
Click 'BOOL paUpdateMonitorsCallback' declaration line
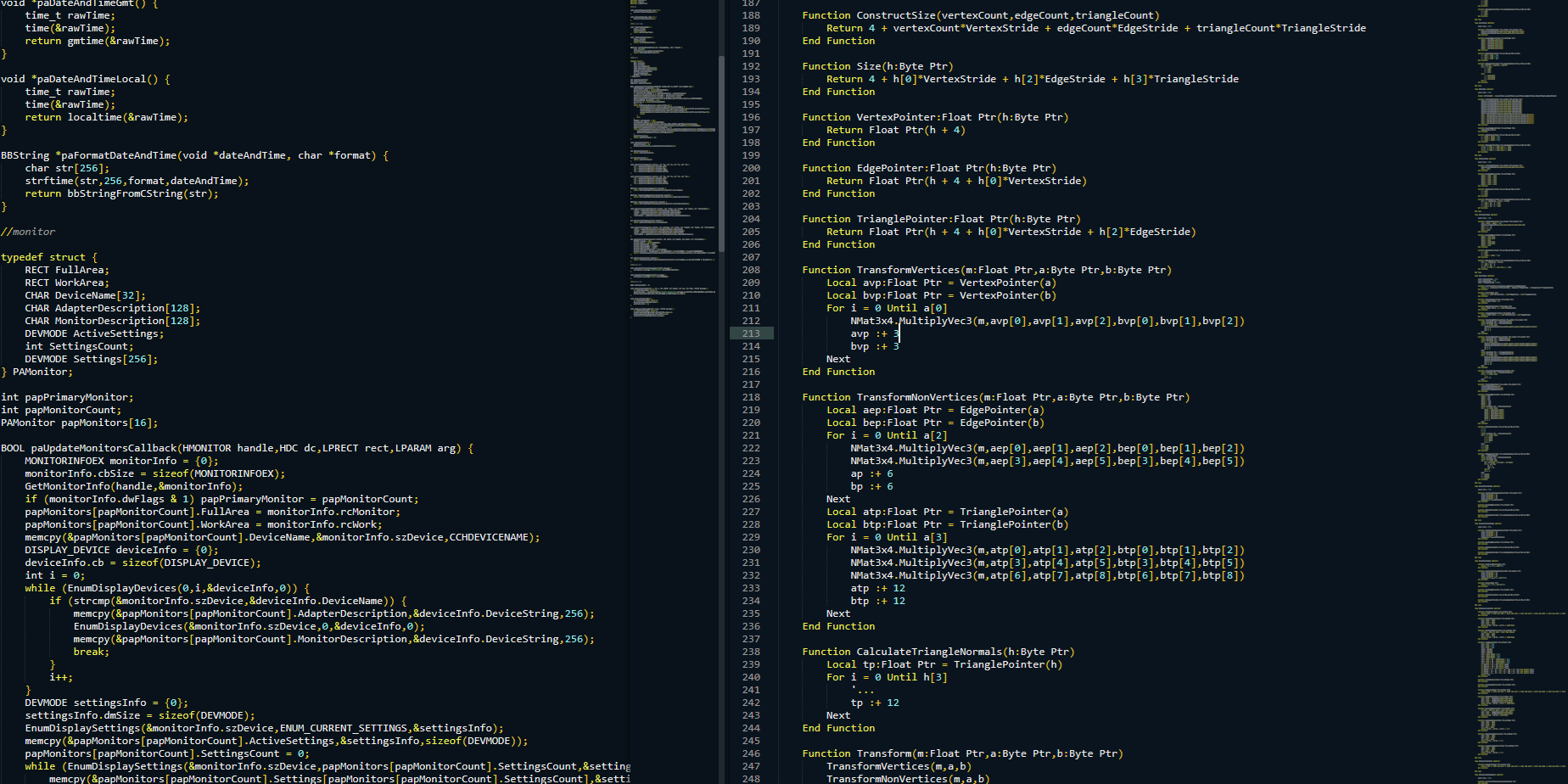238,448
